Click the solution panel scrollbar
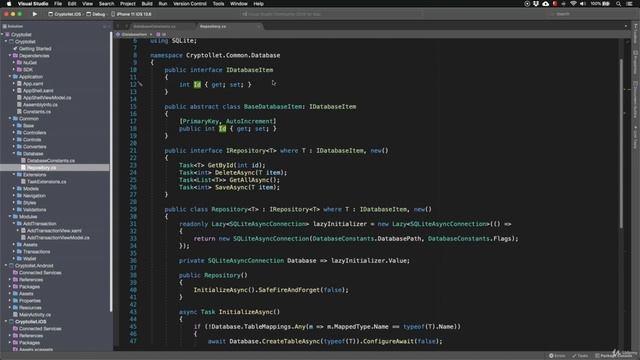The width and height of the screenshot is (640, 360). [x=111, y=171]
